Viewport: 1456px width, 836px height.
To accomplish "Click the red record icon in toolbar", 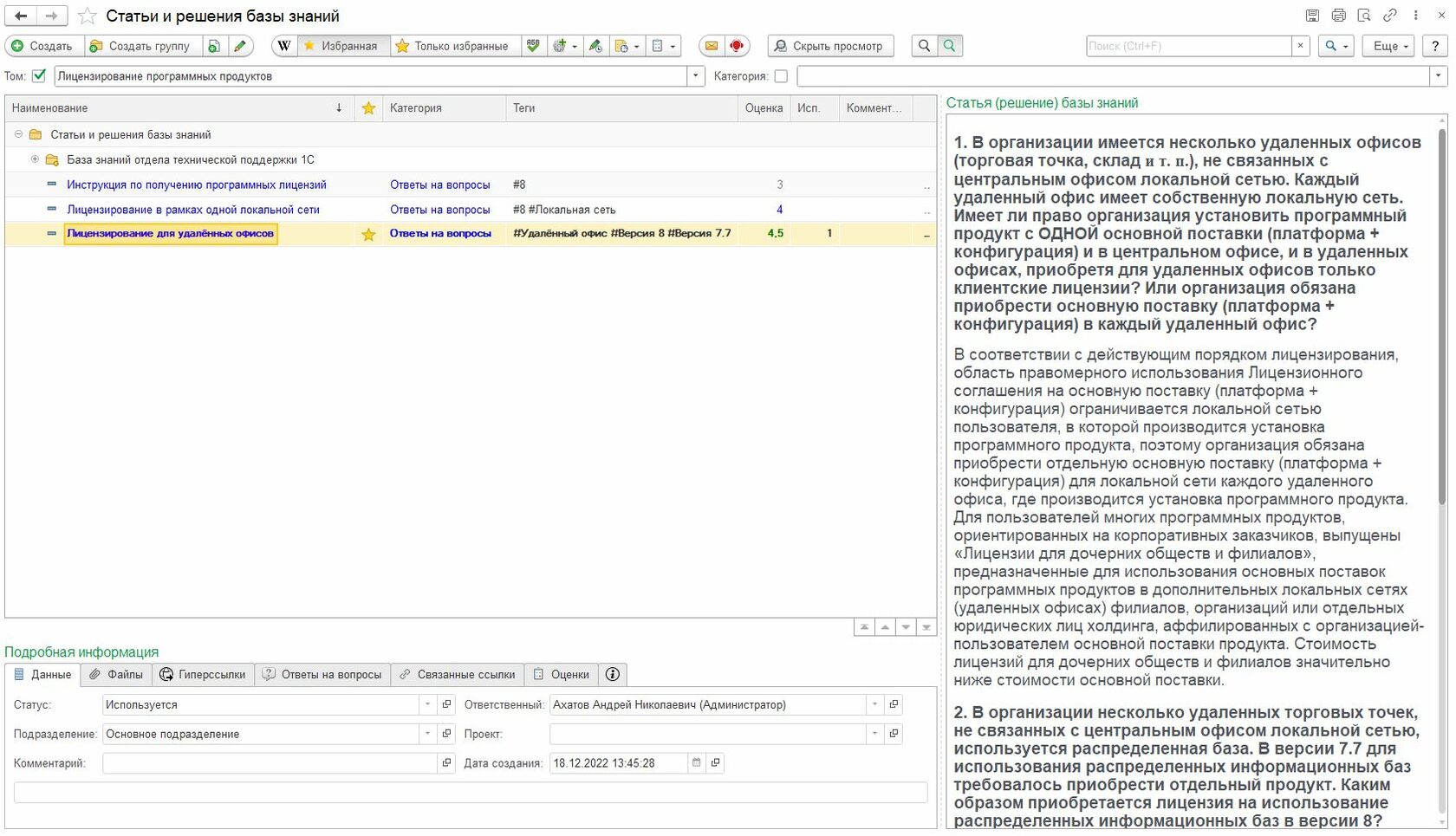I will click(x=737, y=46).
